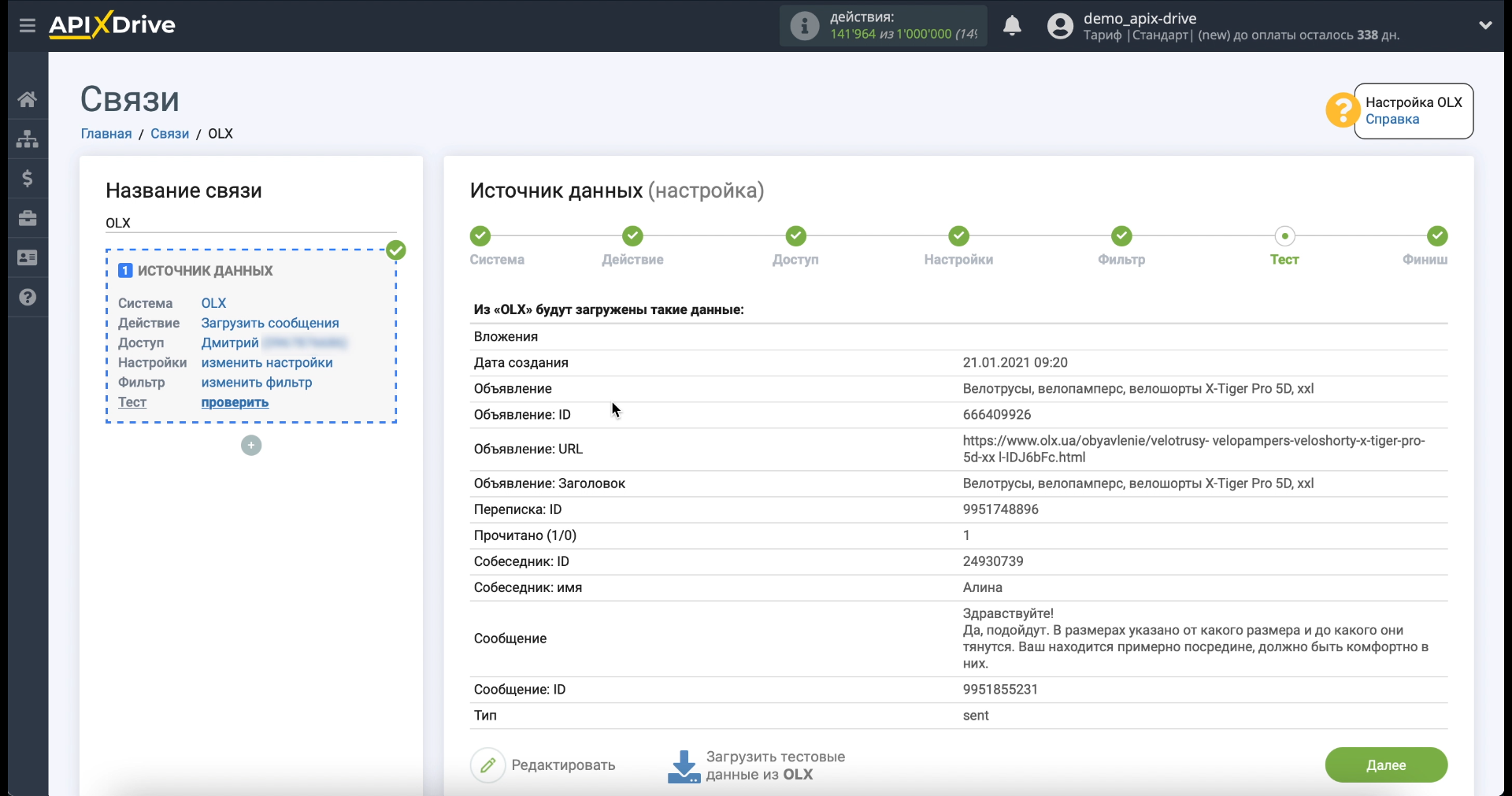This screenshot has height=796, width=1512.
Task: Select the interlocutor name Алина
Action: coord(983,587)
